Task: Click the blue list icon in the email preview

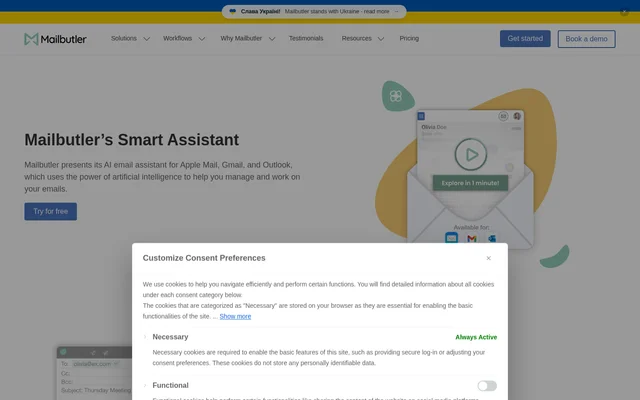Action: (421, 116)
